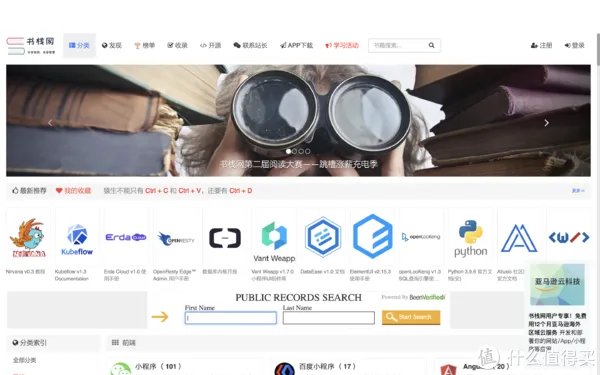Select the first carousel indicator dot
This screenshot has width=600, height=375.
(288, 152)
